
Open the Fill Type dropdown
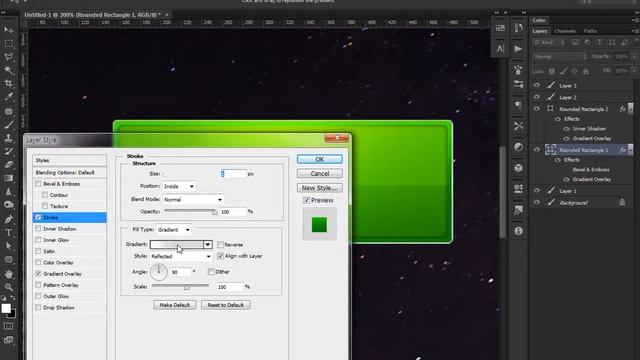click(x=173, y=230)
